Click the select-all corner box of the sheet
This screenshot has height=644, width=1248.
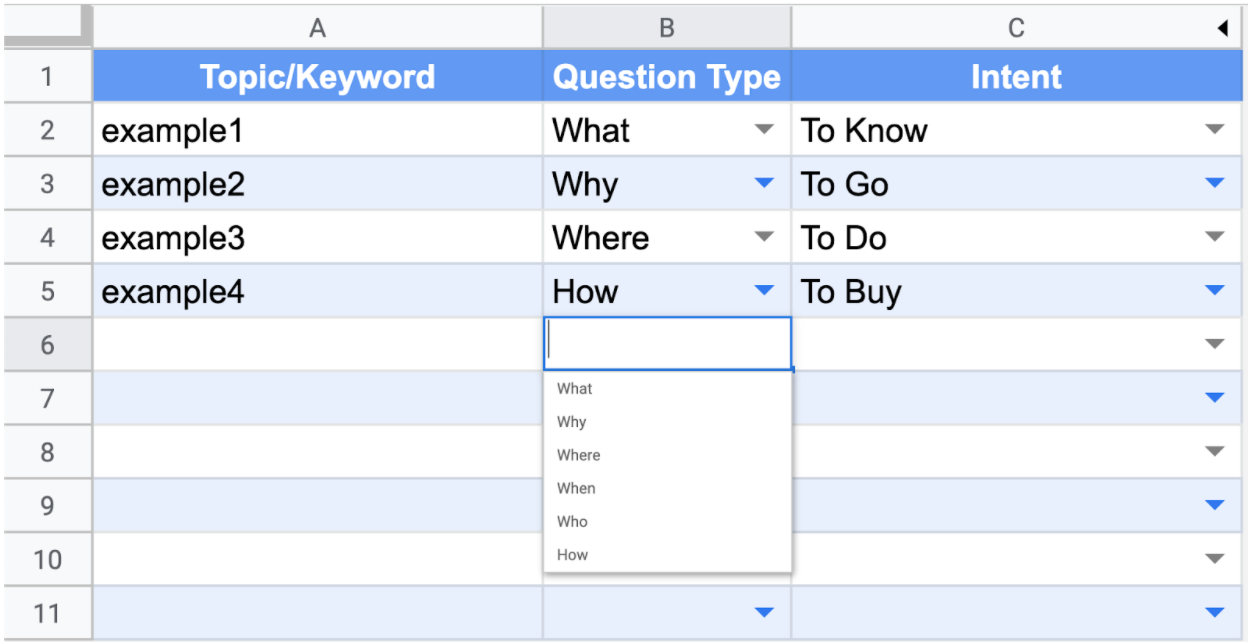(47, 27)
